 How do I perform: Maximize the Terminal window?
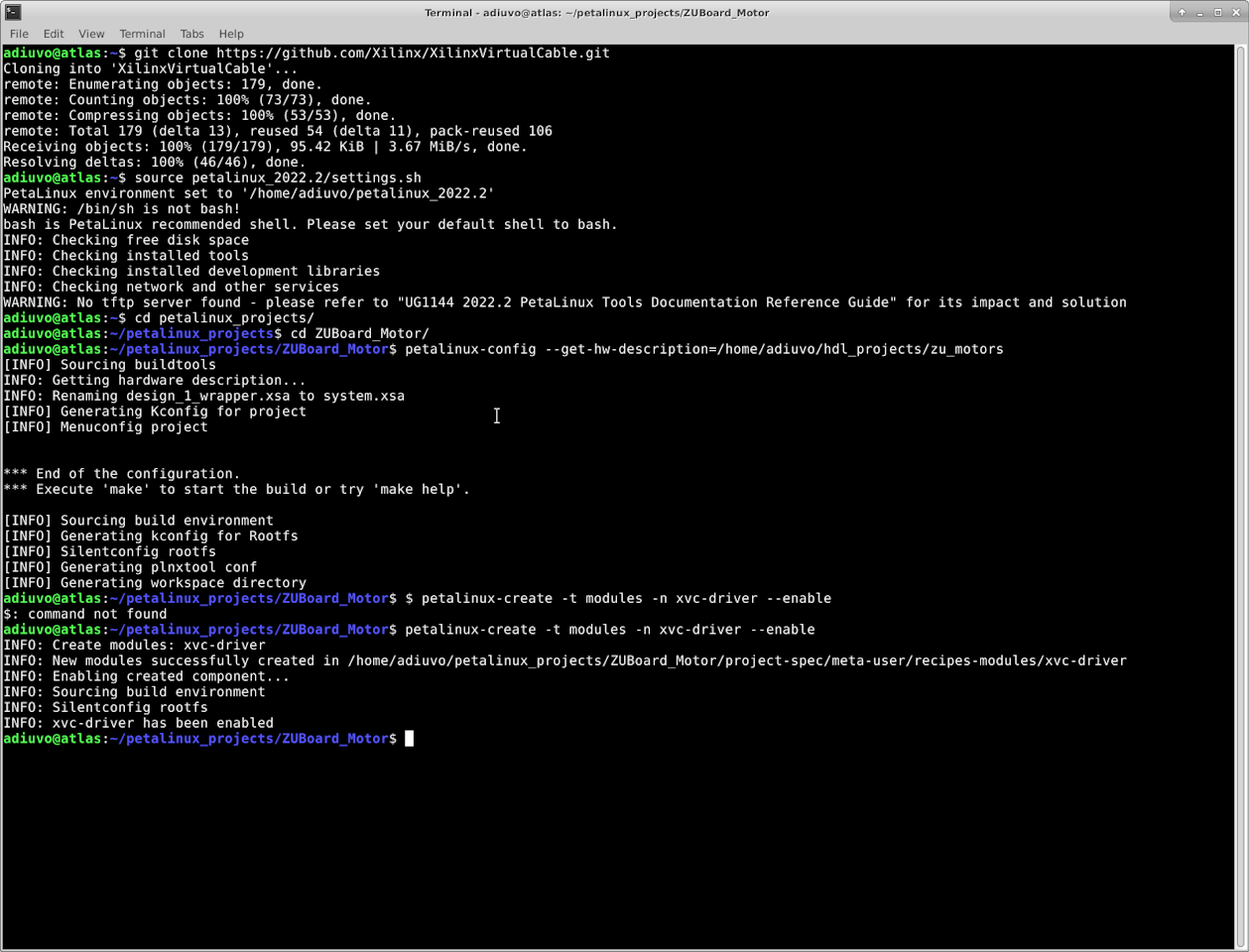tap(1217, 12)
